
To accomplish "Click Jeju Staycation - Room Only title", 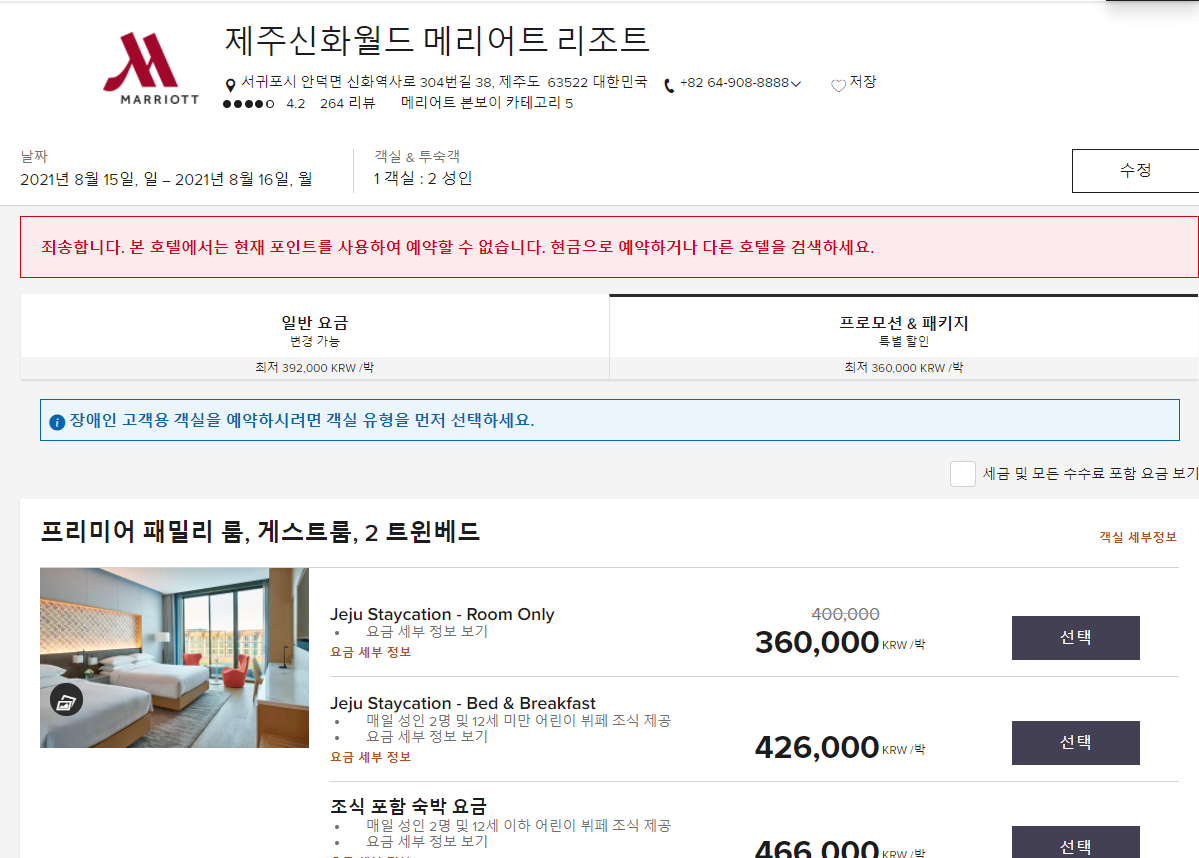I will tap(442, 615).
